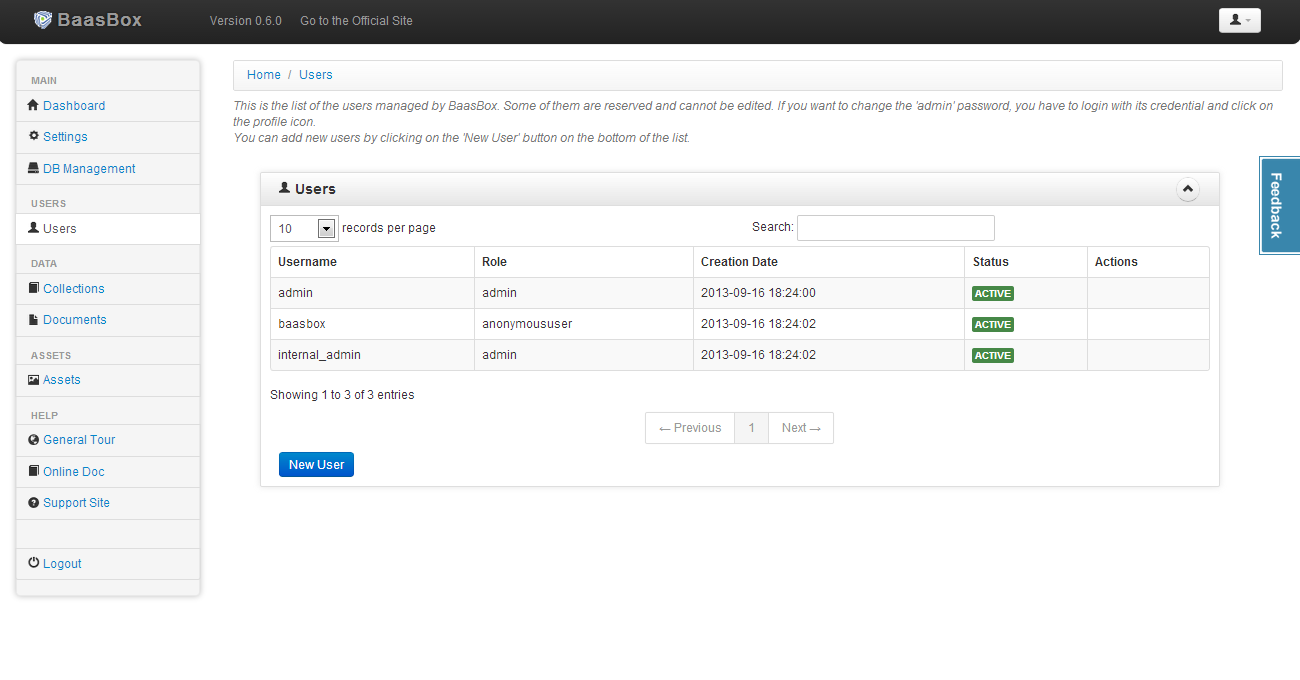The height and width of the screenshot is (680, 1300).
Task: Select the 'internal_admin' username cell
Action: (372, 355)
